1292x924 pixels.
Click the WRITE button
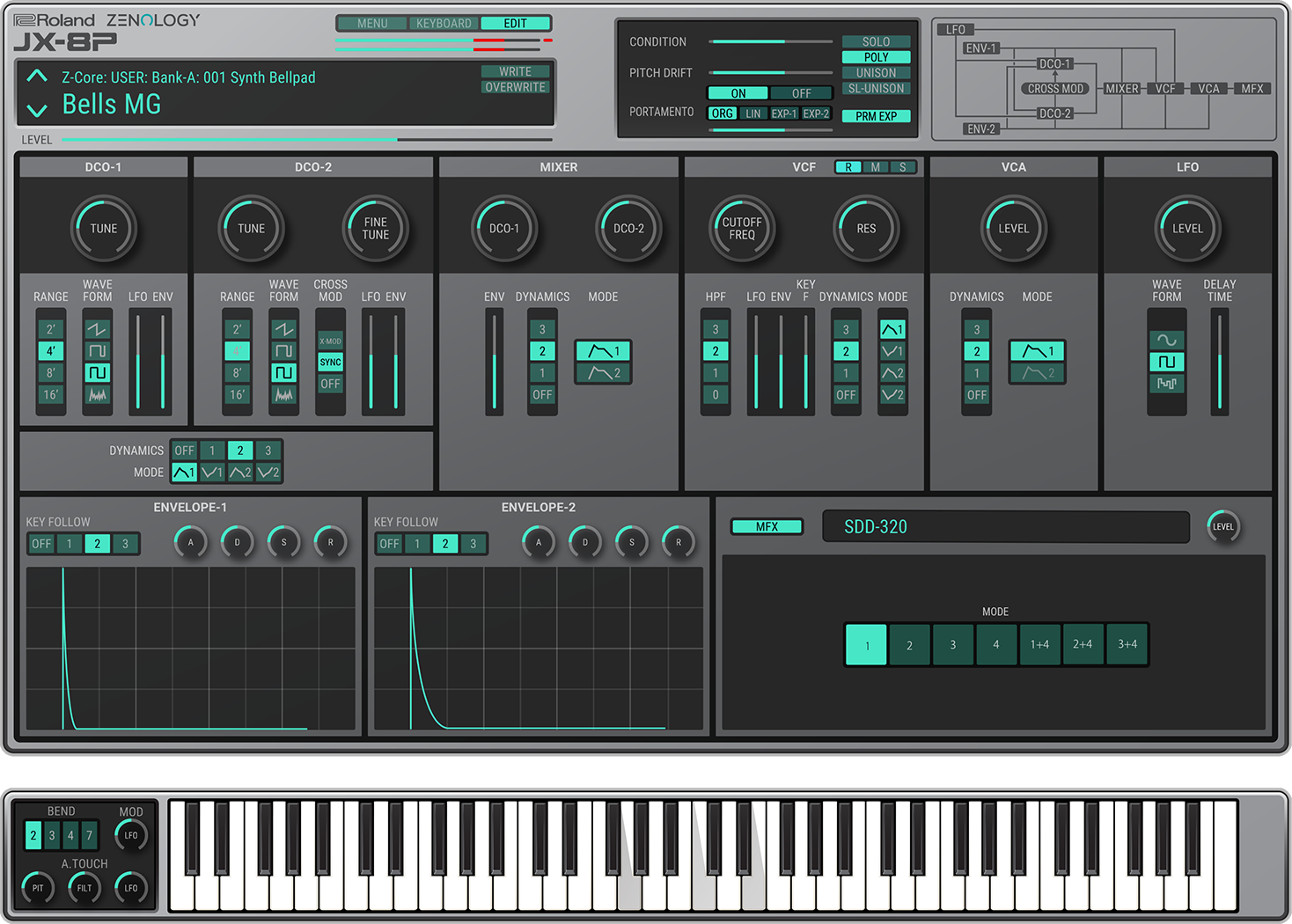[515, 71]
